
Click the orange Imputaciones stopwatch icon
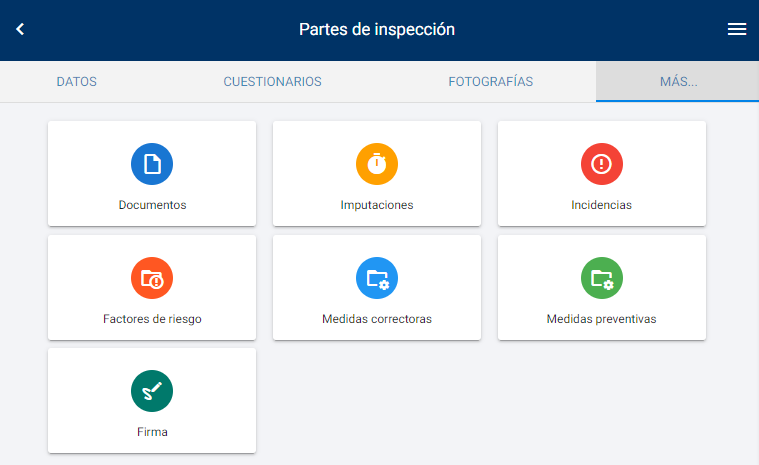pyautogui.click(x=377, y=164)
